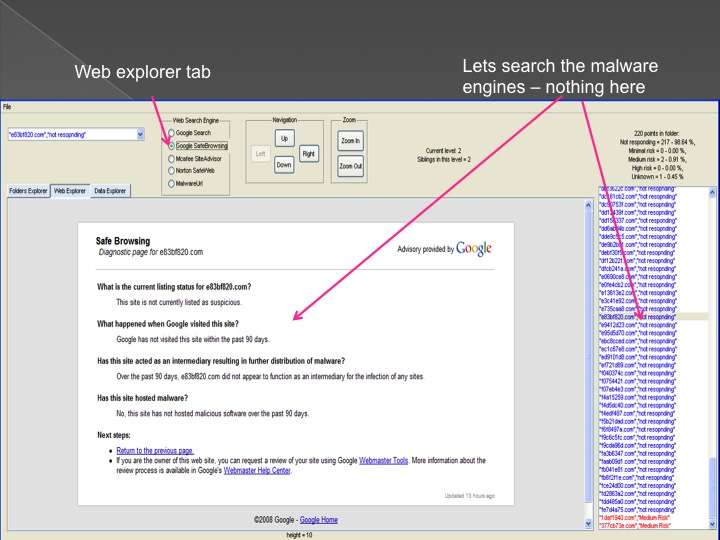The height and width of the screenshot is (540, 720).
Task: Click the Zoom Out button
Action: pyautogui.click(x=350, y=166)
